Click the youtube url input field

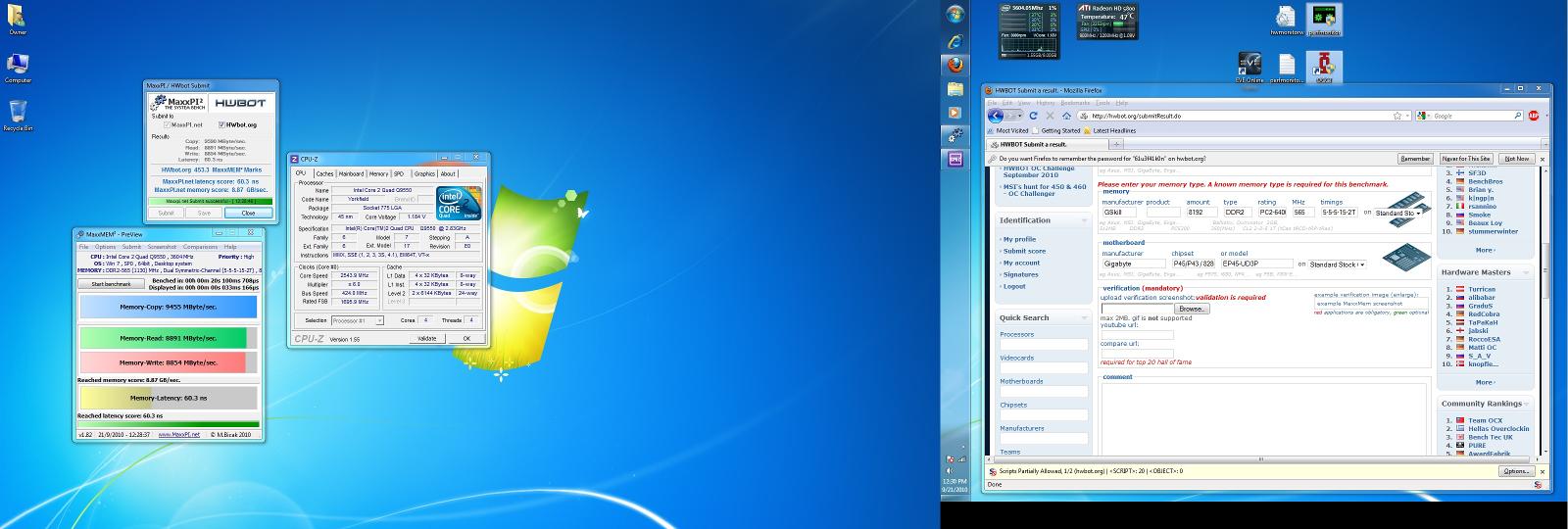pos(1137,334)
